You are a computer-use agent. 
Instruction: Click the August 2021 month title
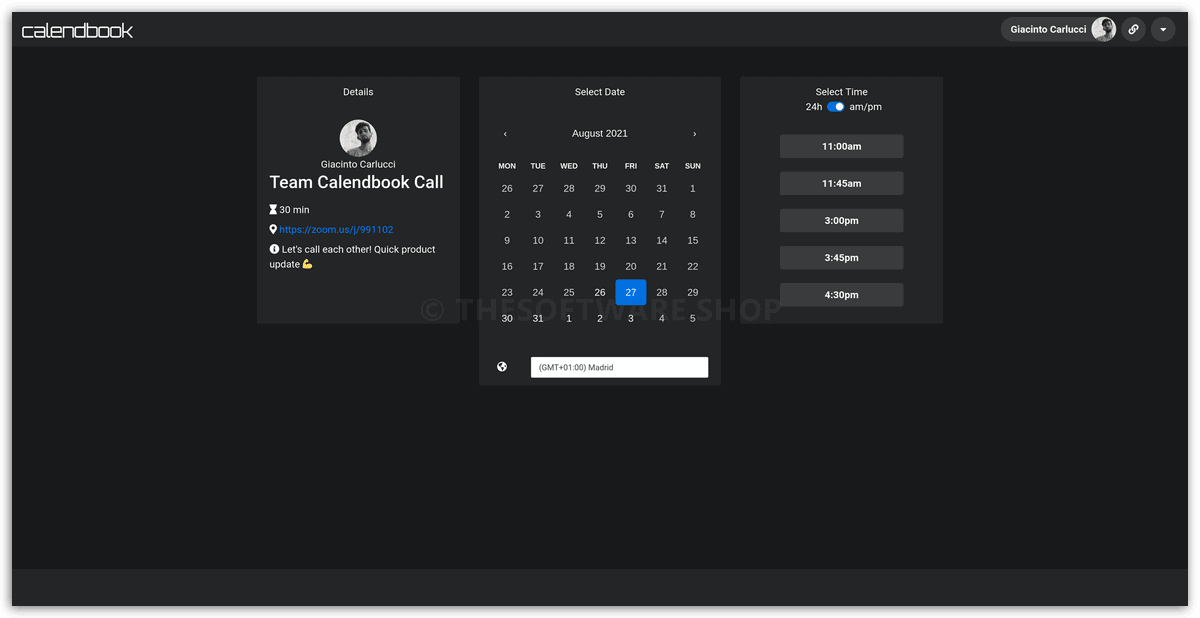[600, 134]
